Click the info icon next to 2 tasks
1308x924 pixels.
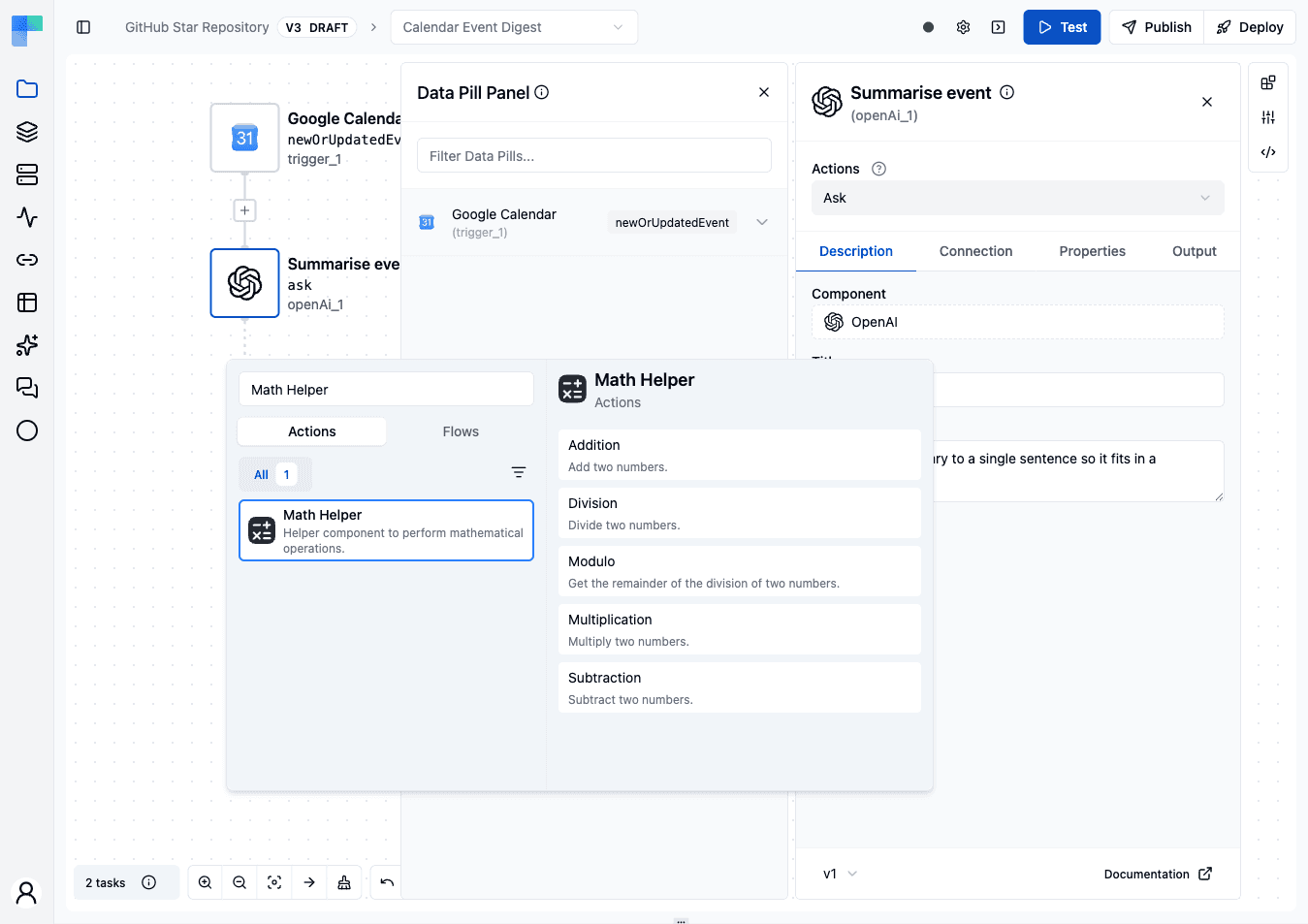tap(149, 882)
